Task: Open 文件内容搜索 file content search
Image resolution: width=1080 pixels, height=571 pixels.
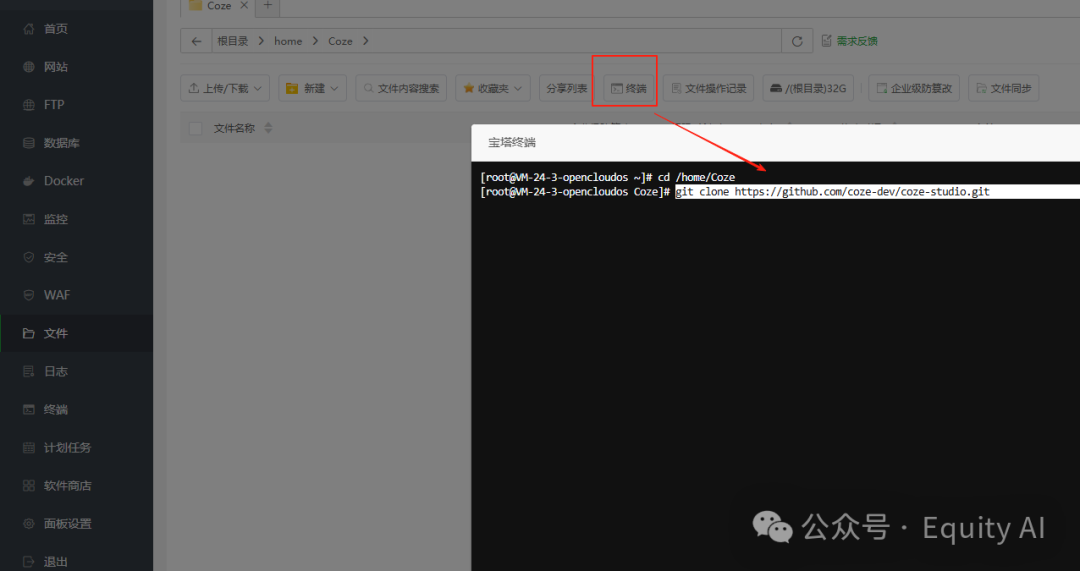Action: [402, 88]
